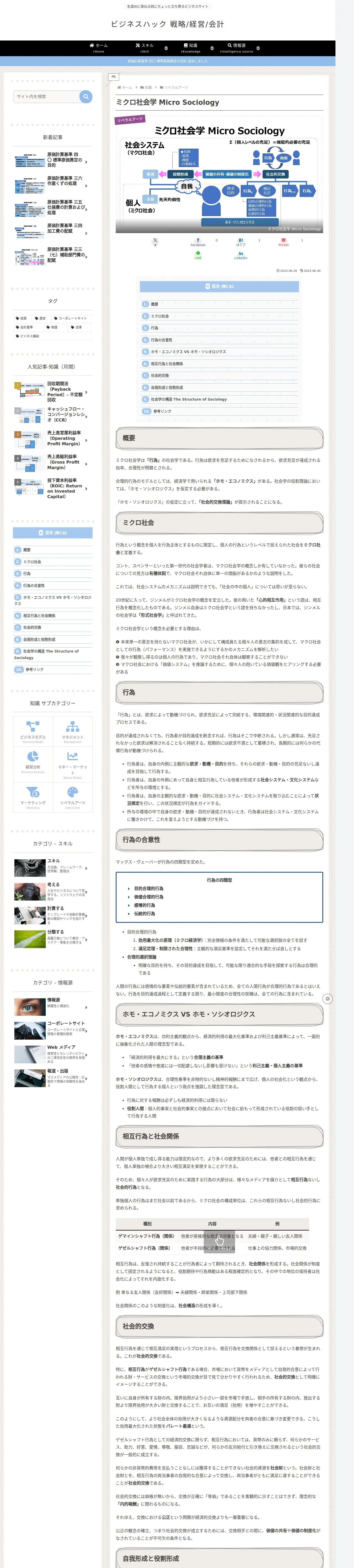Open the ホーム navigation menu item

point(98,48)
